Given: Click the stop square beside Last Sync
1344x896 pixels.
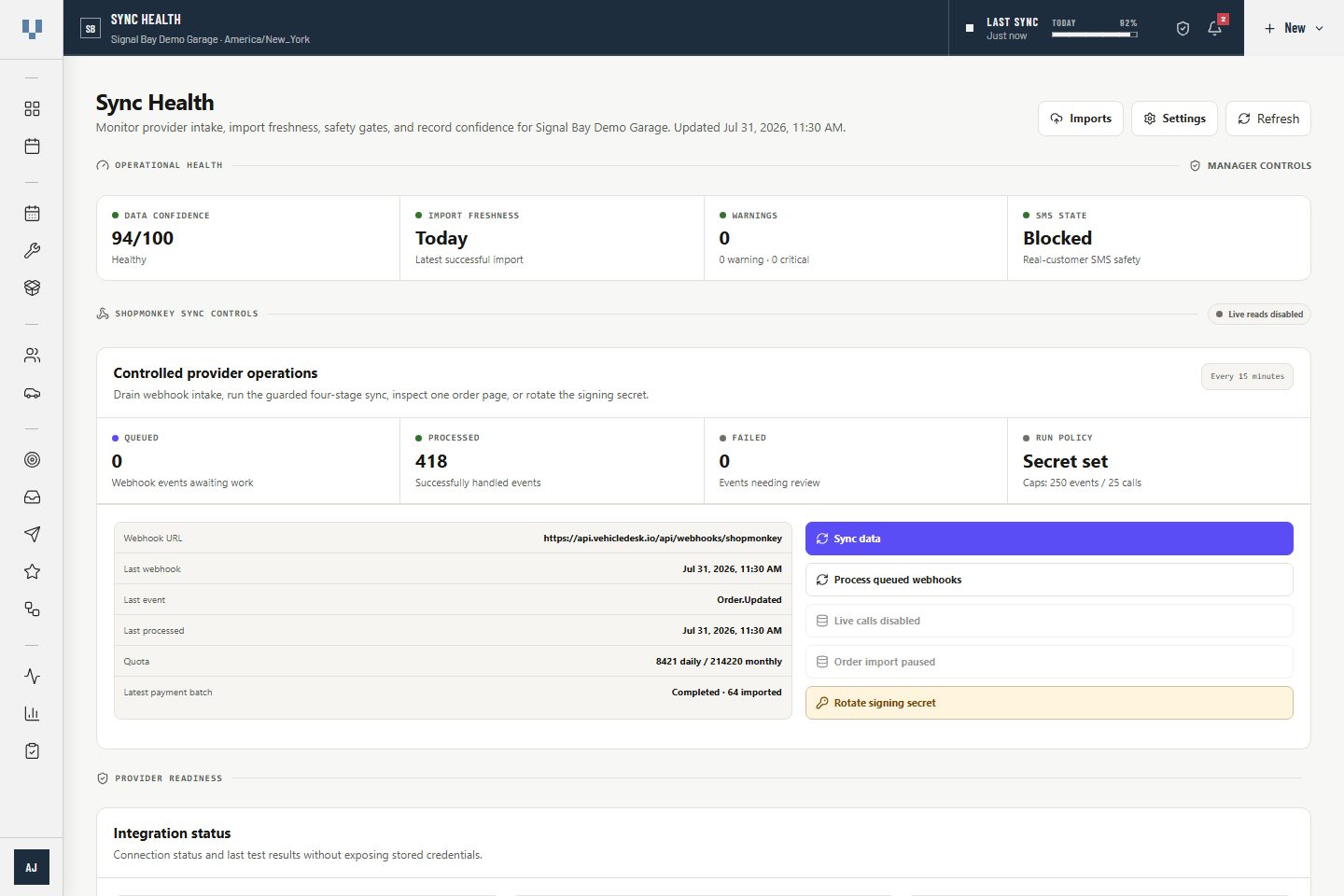Looking at the screenshot, I should coord(970,28).
